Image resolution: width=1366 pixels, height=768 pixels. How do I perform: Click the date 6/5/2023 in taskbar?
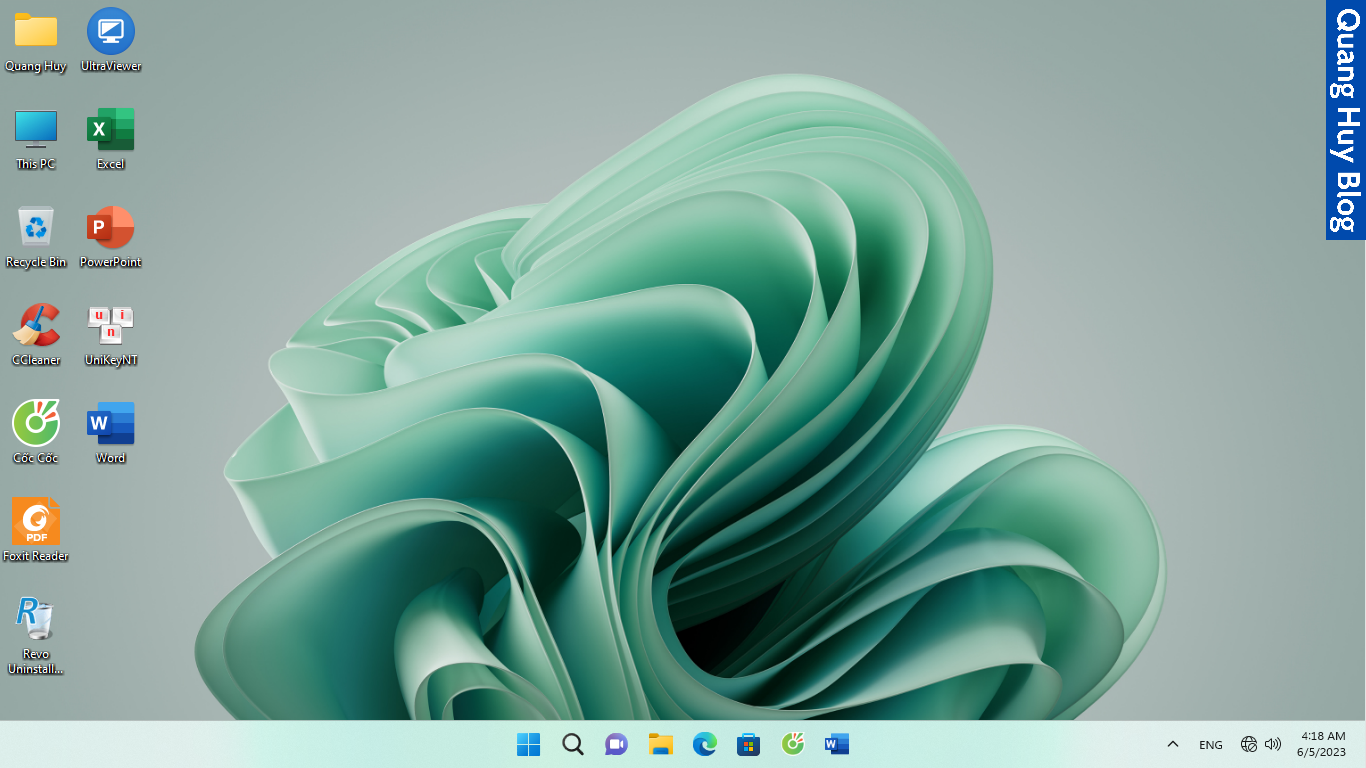tap(1322, 752)
